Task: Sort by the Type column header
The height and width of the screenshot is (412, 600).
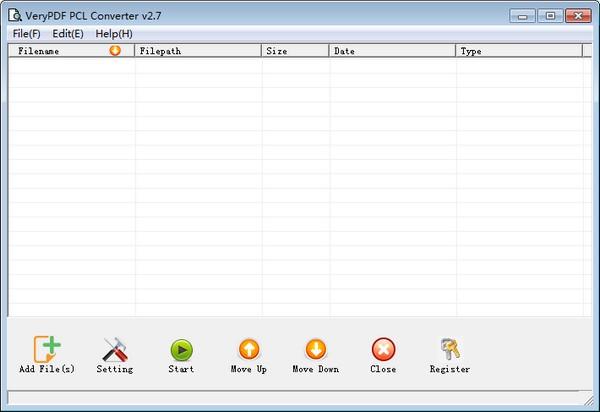Action: pyautogui.click(x=519, y=51)
